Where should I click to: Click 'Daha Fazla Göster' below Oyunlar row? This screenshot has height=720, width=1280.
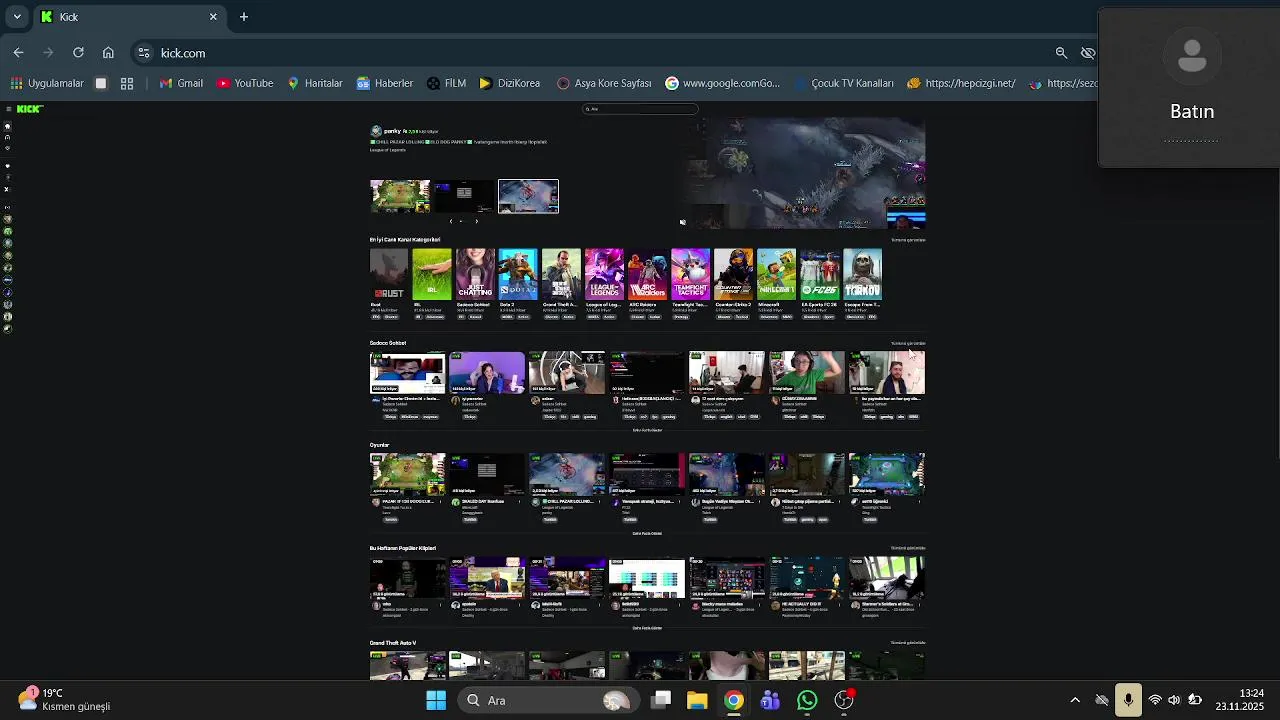[x=647, y=533]
